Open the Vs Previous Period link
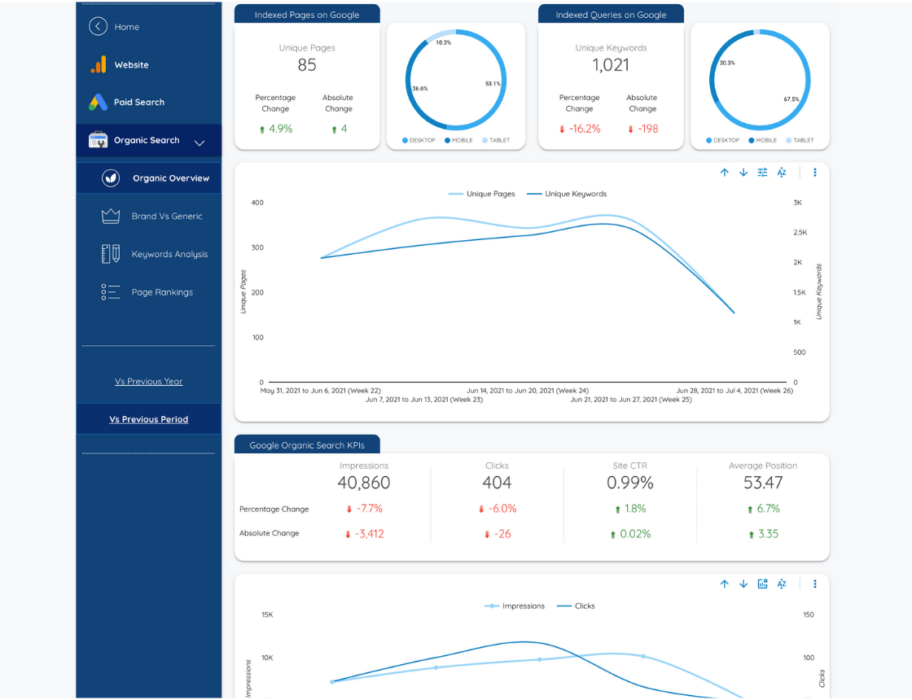 tap(147, 419)
